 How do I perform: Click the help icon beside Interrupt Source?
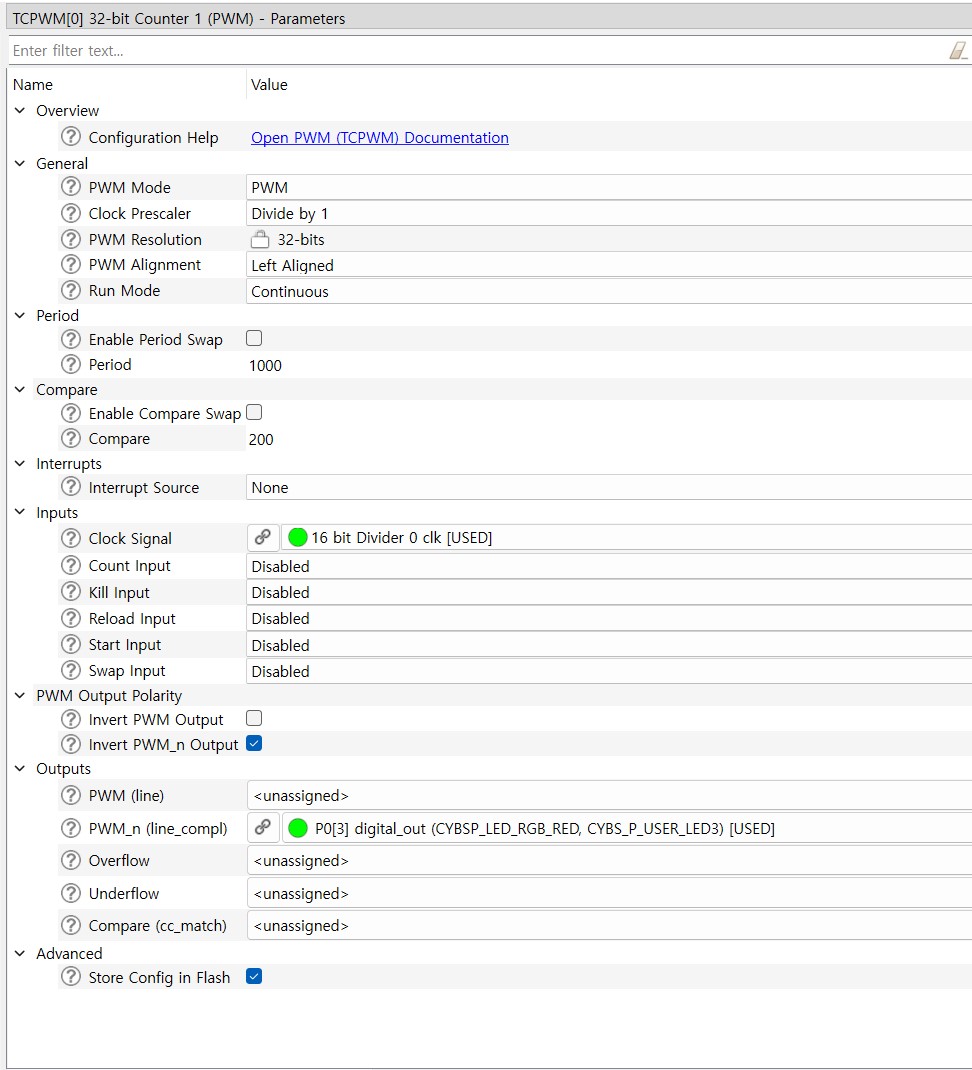70,487
